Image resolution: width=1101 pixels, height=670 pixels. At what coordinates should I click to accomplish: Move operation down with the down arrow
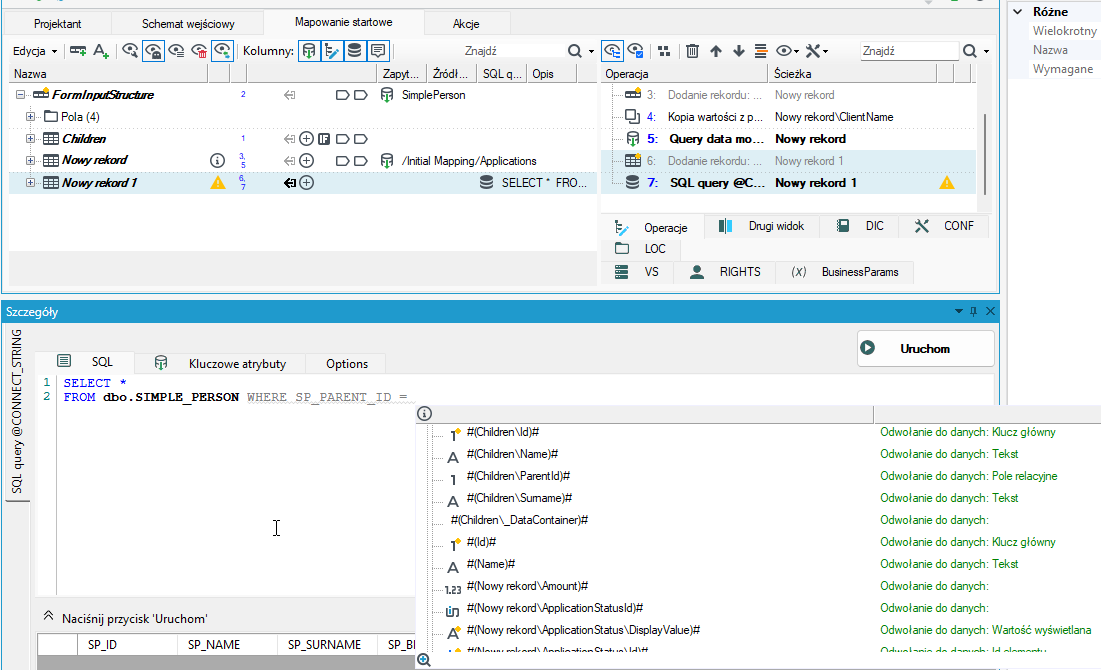pyautogui.click(x=739, y=51)
